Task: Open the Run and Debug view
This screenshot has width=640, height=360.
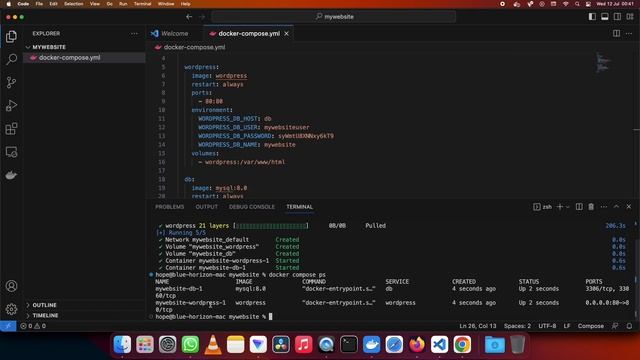Action: (11, 106)
